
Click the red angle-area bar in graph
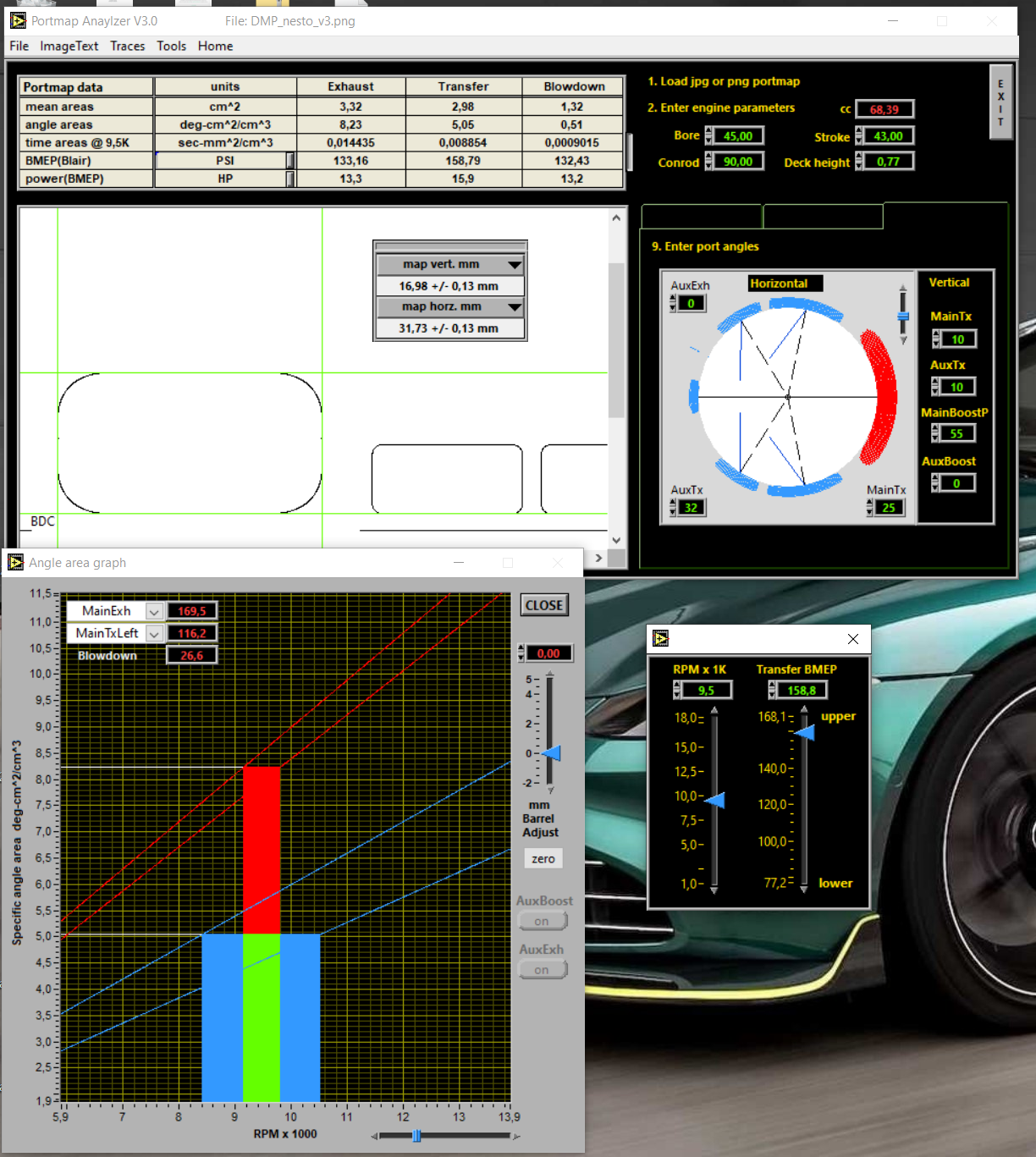coord(262,850)
